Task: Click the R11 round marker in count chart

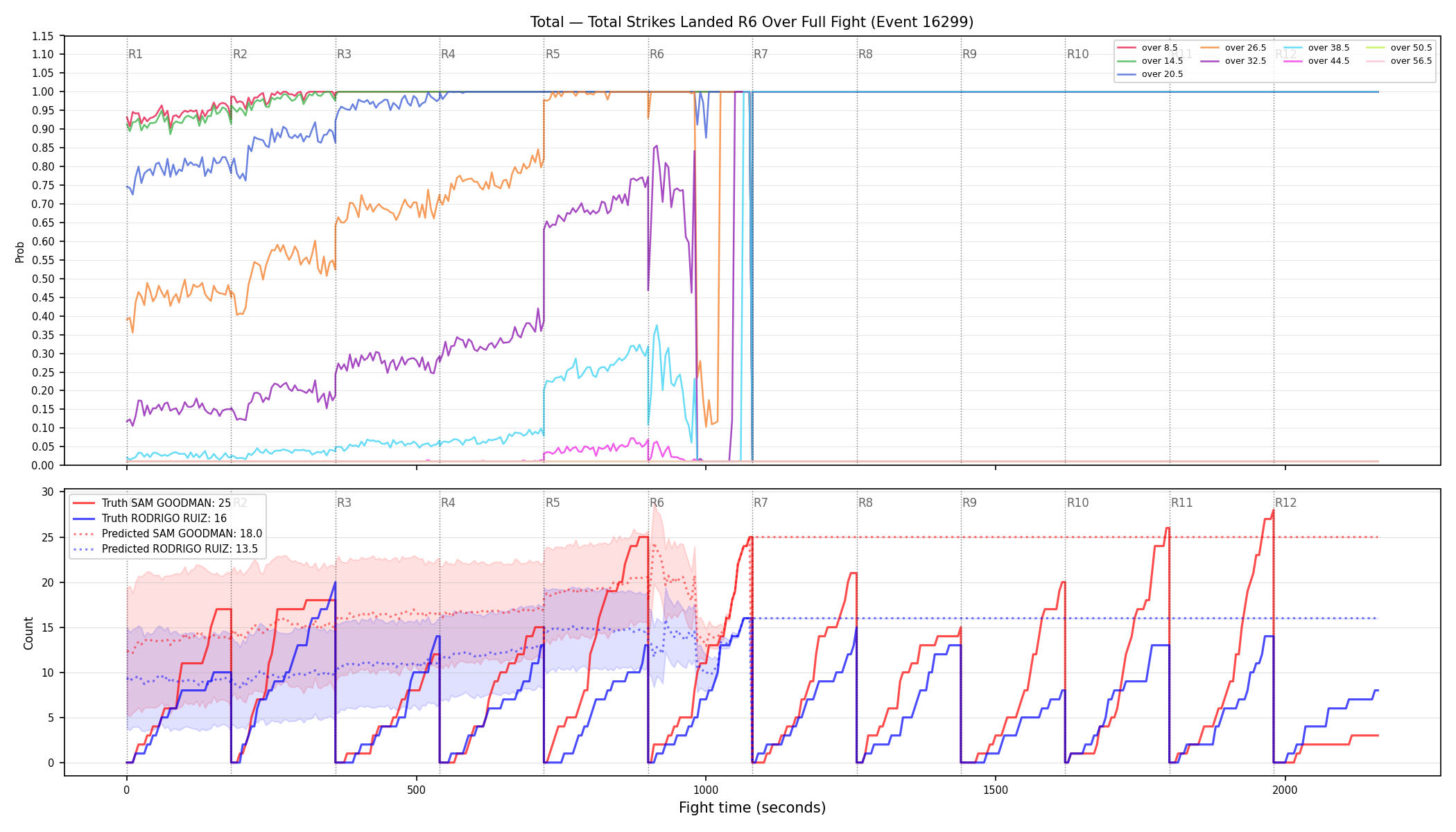Action: [x=1182, y=503]
